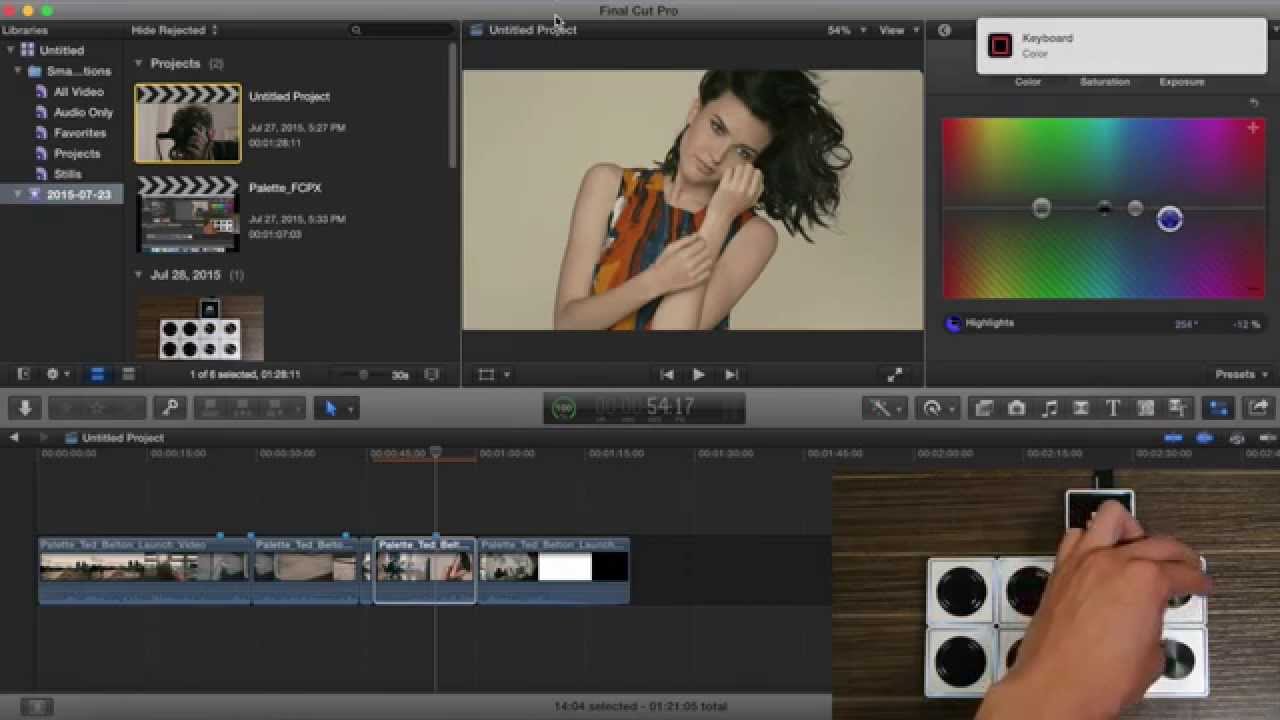Click the Import Media arrow button
The width and height of the screenshot is (1280, 720).
25,408
